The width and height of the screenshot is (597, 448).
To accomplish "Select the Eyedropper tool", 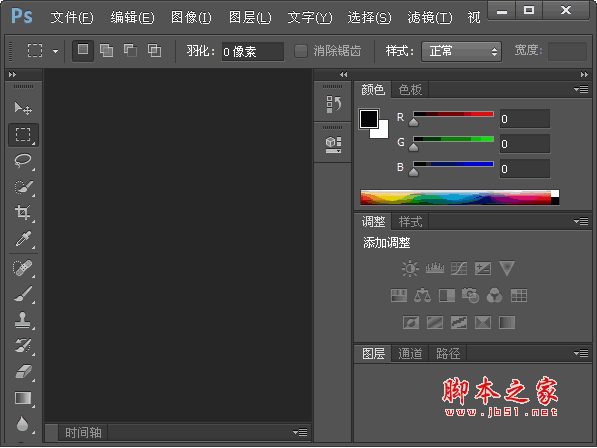I will (x=23, y=239).
